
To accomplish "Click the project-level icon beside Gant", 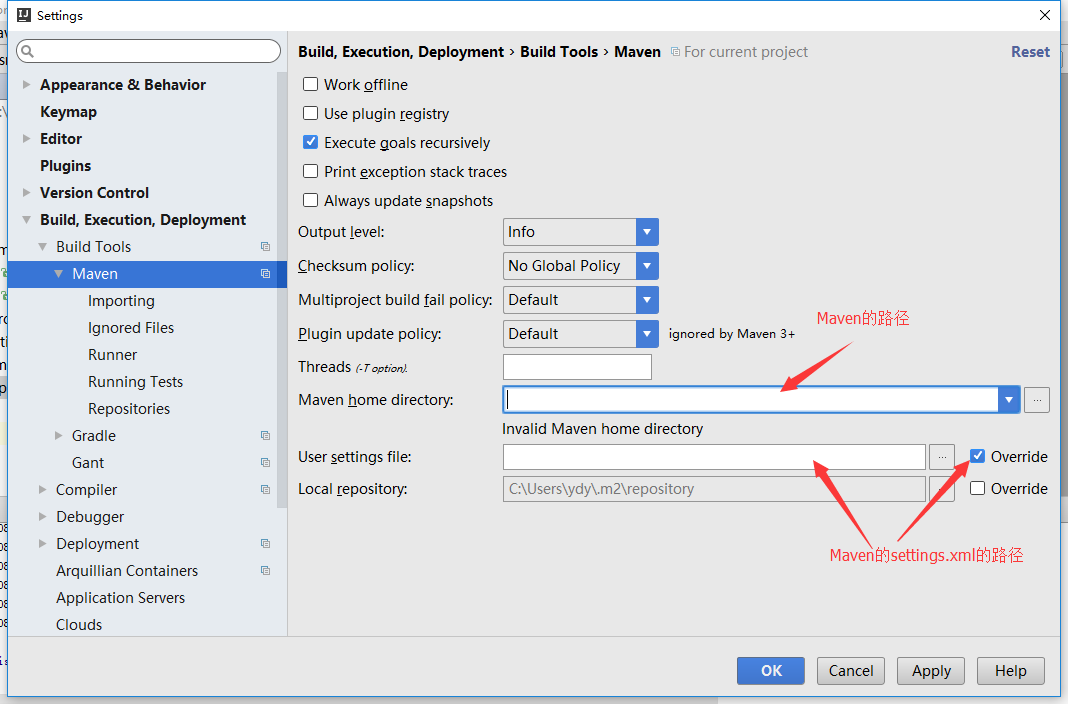I will tap(266, 463).
